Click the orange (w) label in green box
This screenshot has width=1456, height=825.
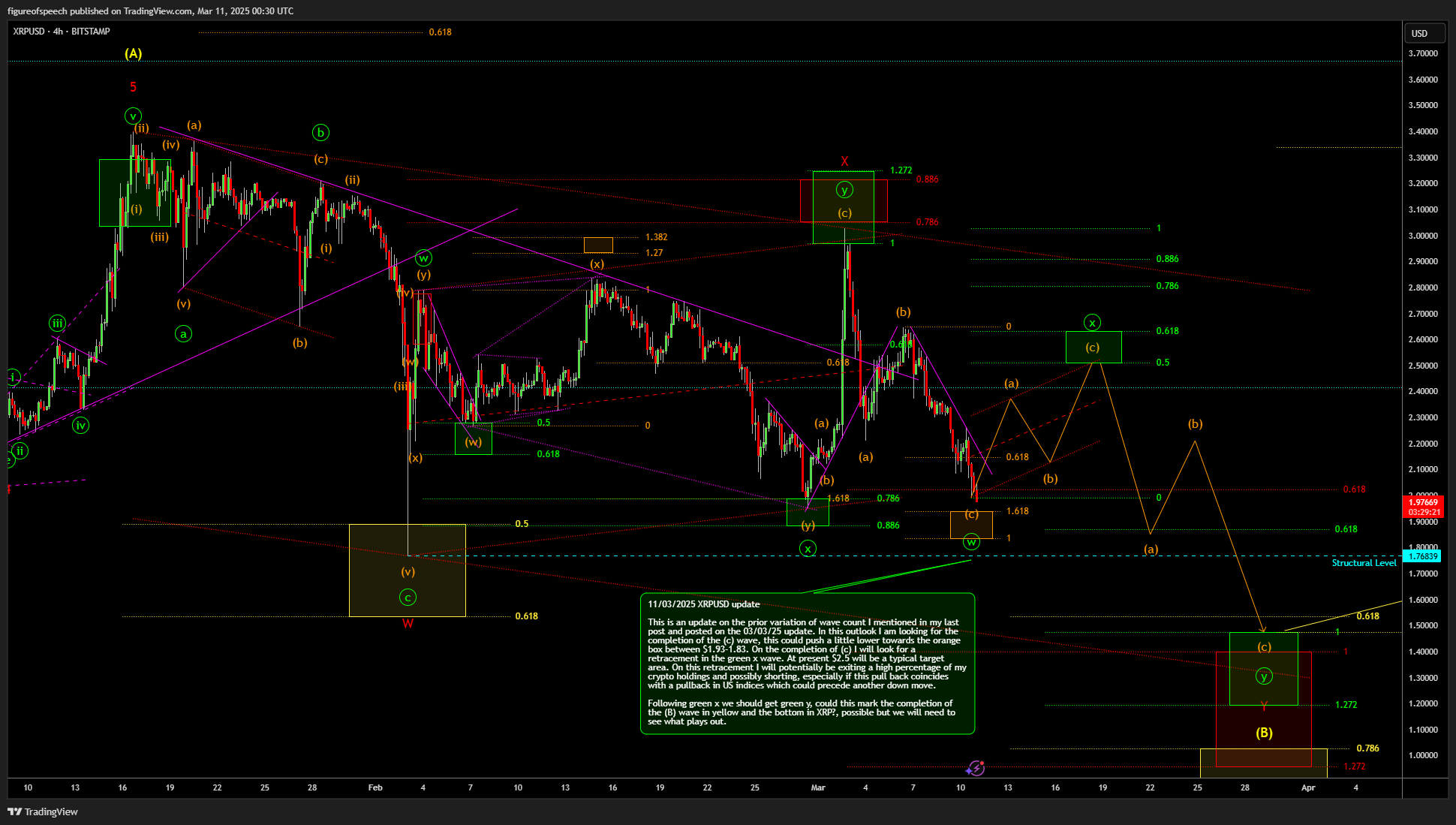tap(473, 442)
